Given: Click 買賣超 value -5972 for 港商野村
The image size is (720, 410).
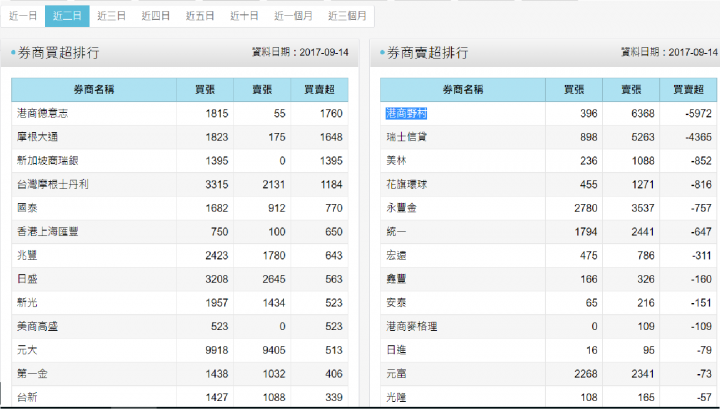Looking at the screenshot, I should coord(698,113).
